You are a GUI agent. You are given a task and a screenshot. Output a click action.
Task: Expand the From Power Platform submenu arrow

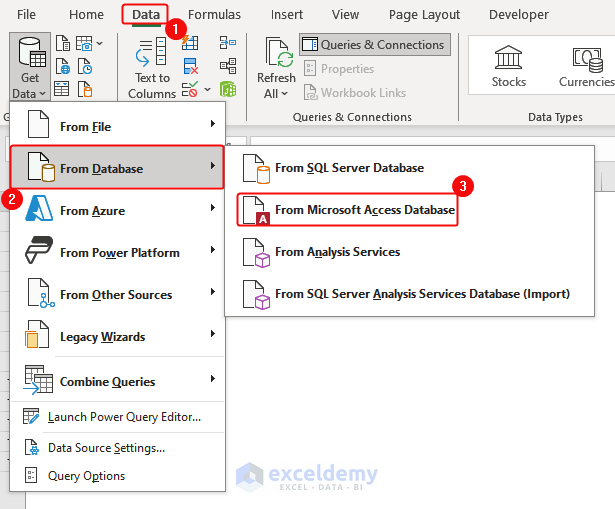coord(213,249)
